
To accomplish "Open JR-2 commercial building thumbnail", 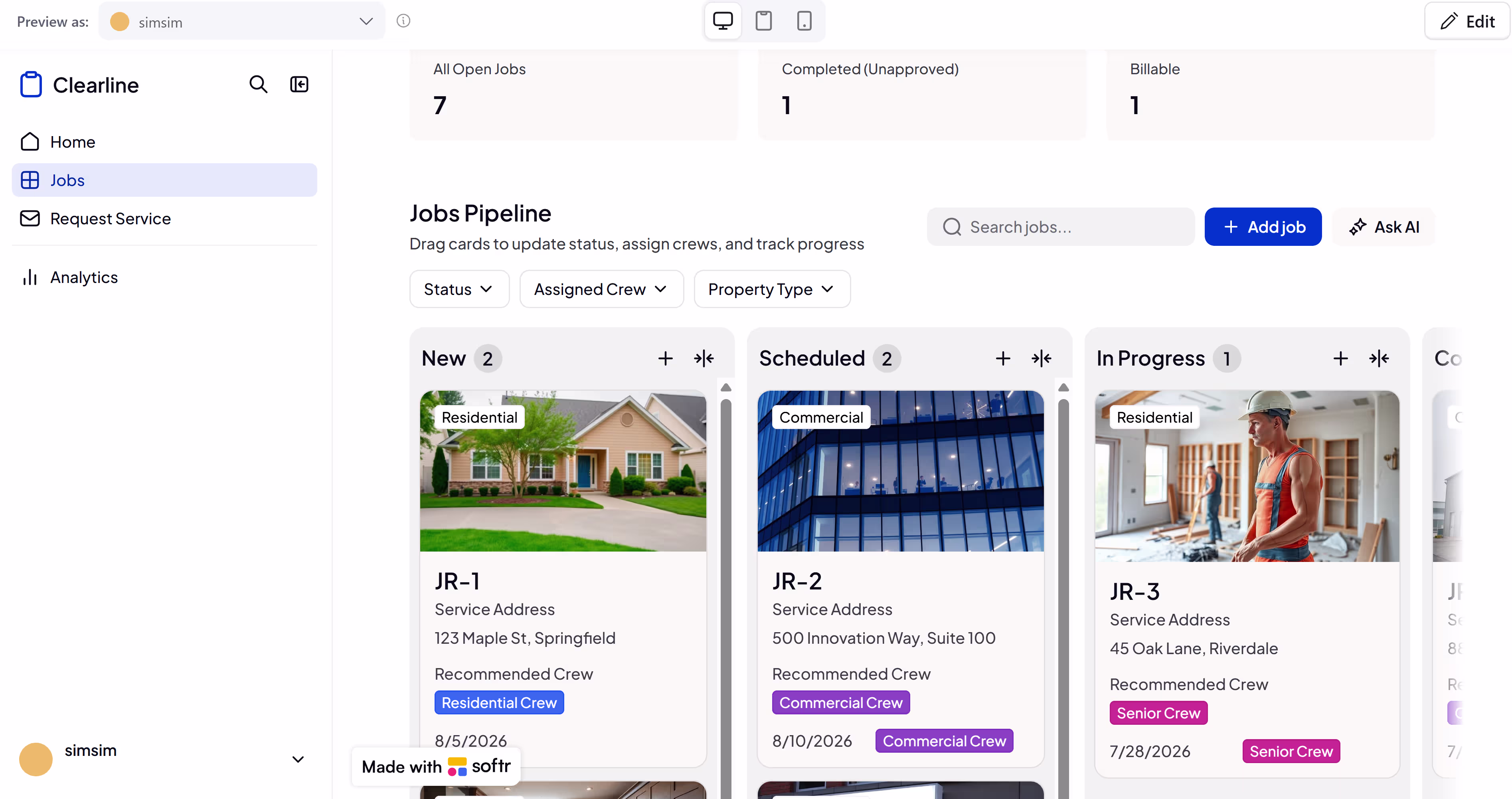I will 900,471.
